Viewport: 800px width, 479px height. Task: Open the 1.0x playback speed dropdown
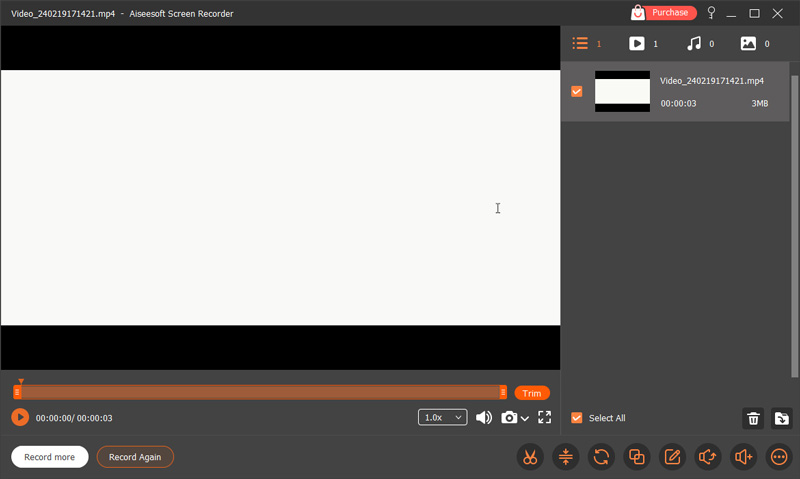click(x=442, y=417)
